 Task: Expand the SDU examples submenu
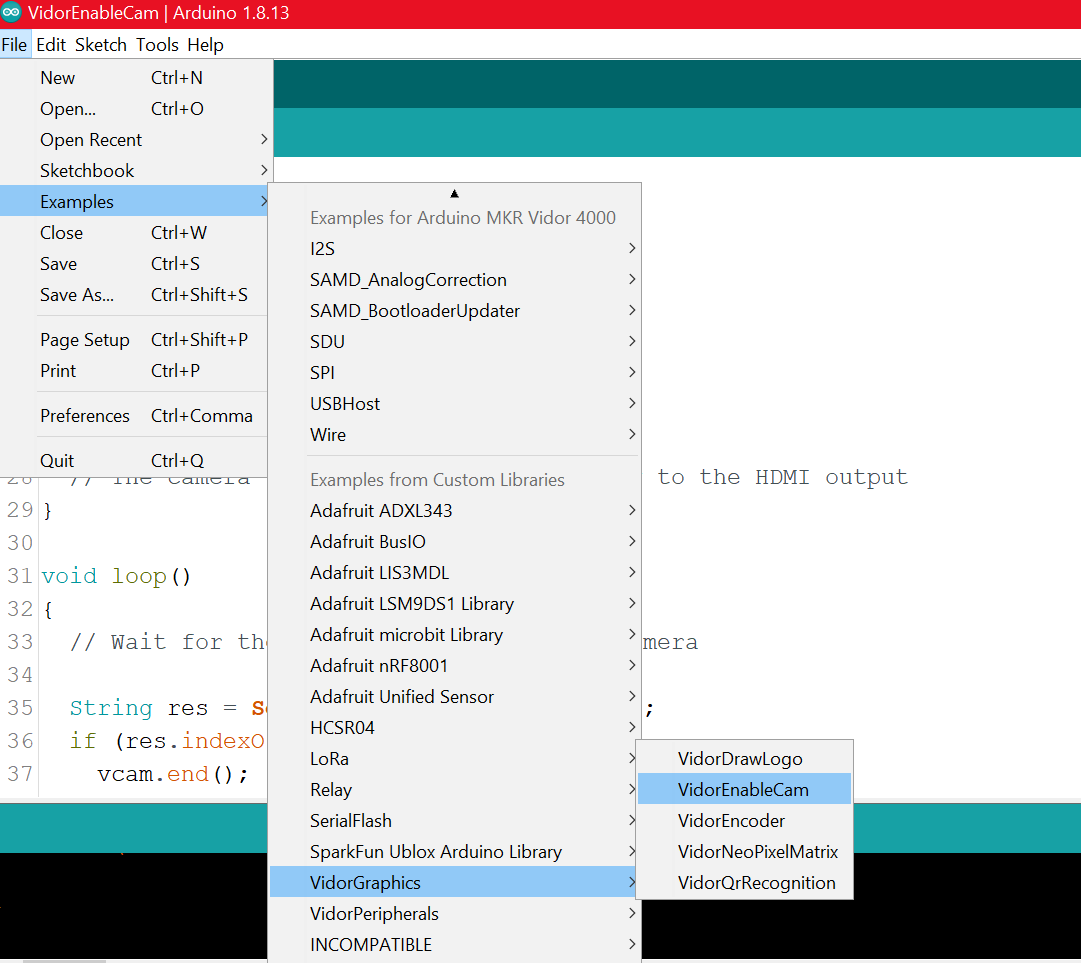455,342
